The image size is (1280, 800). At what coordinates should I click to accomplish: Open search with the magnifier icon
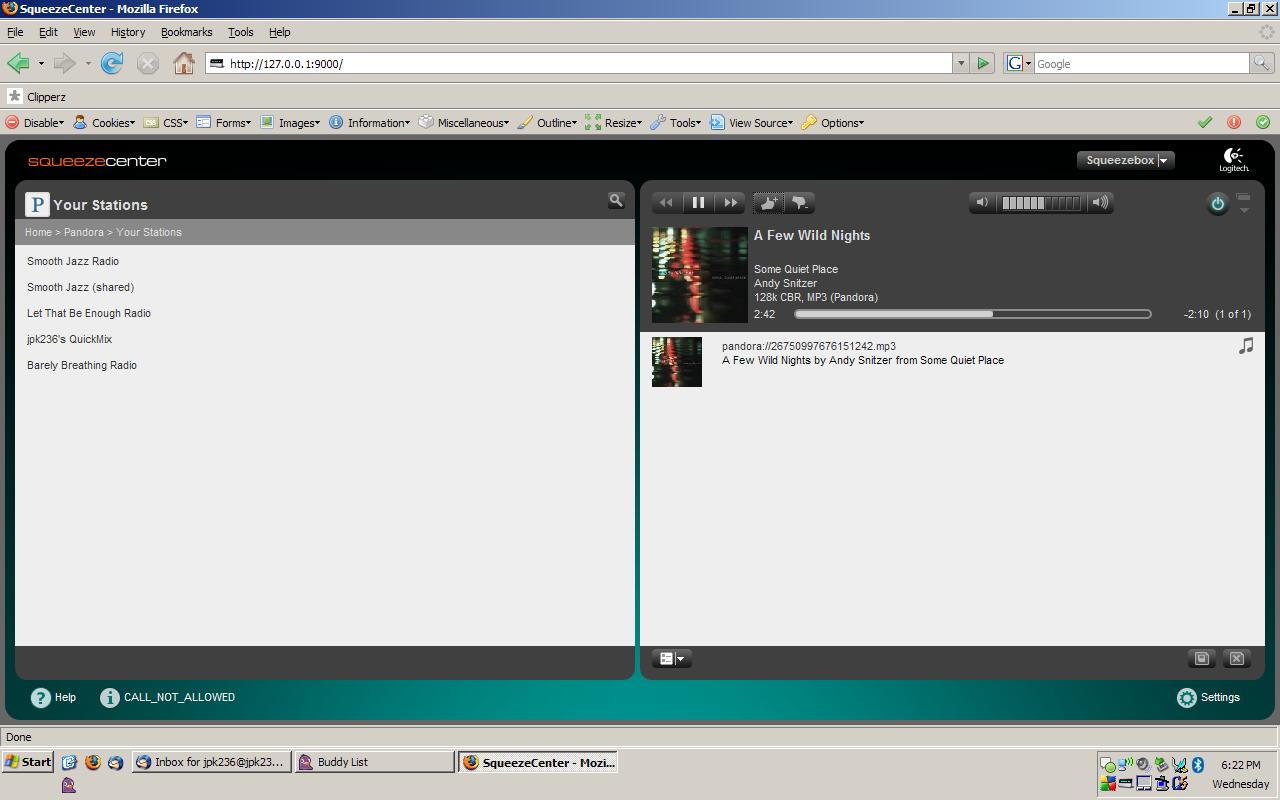616,201
